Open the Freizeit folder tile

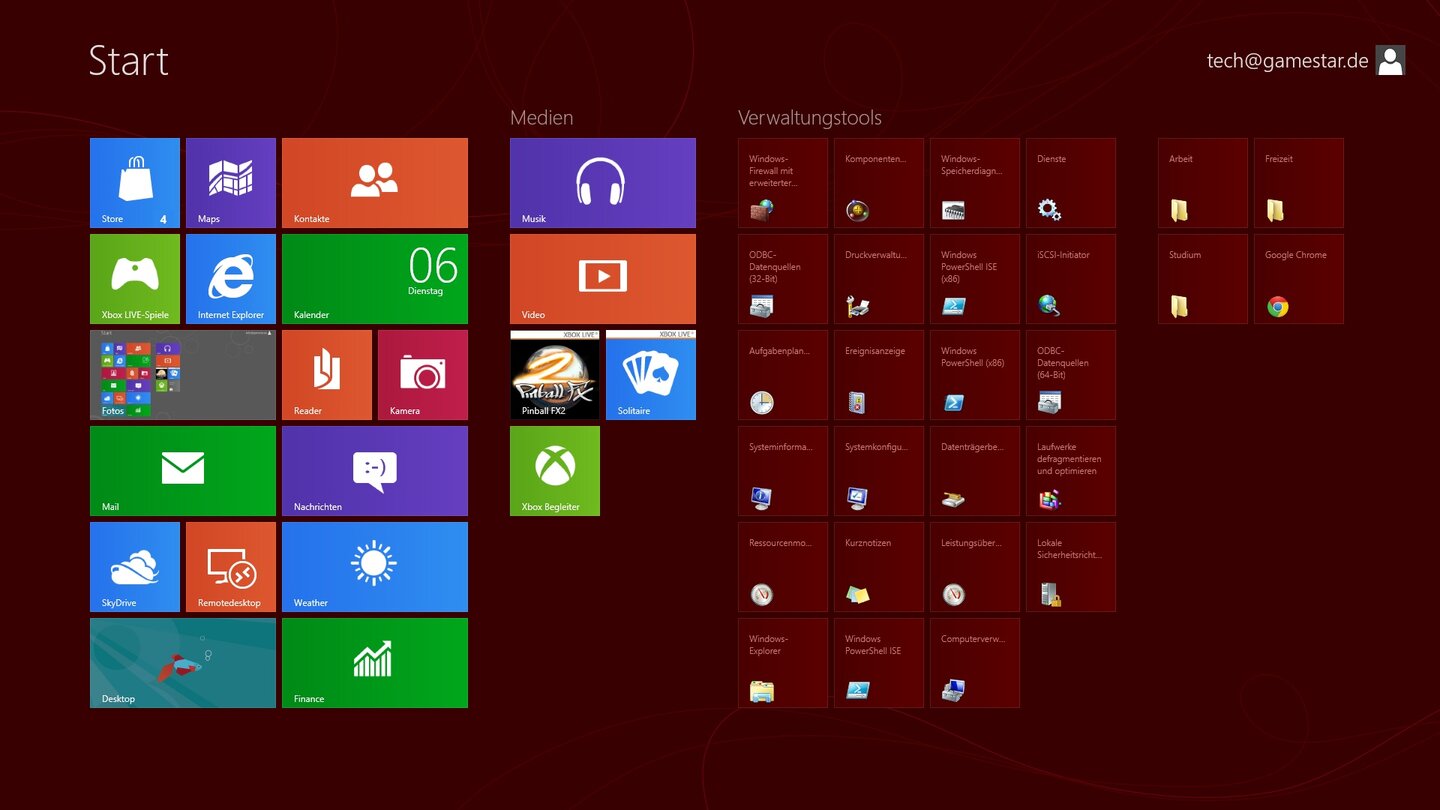pyautogui.click(x=1299, y=183)
